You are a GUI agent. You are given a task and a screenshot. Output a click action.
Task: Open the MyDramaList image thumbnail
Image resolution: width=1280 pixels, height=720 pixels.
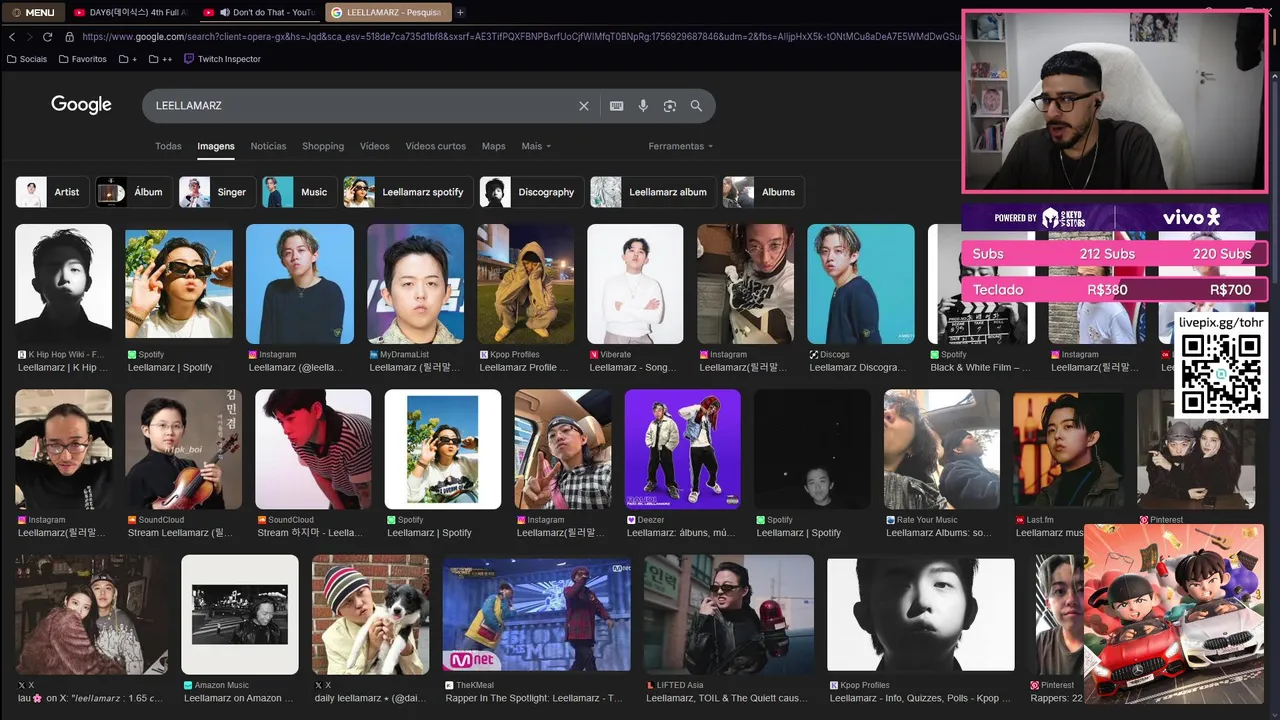click(415, 284)
